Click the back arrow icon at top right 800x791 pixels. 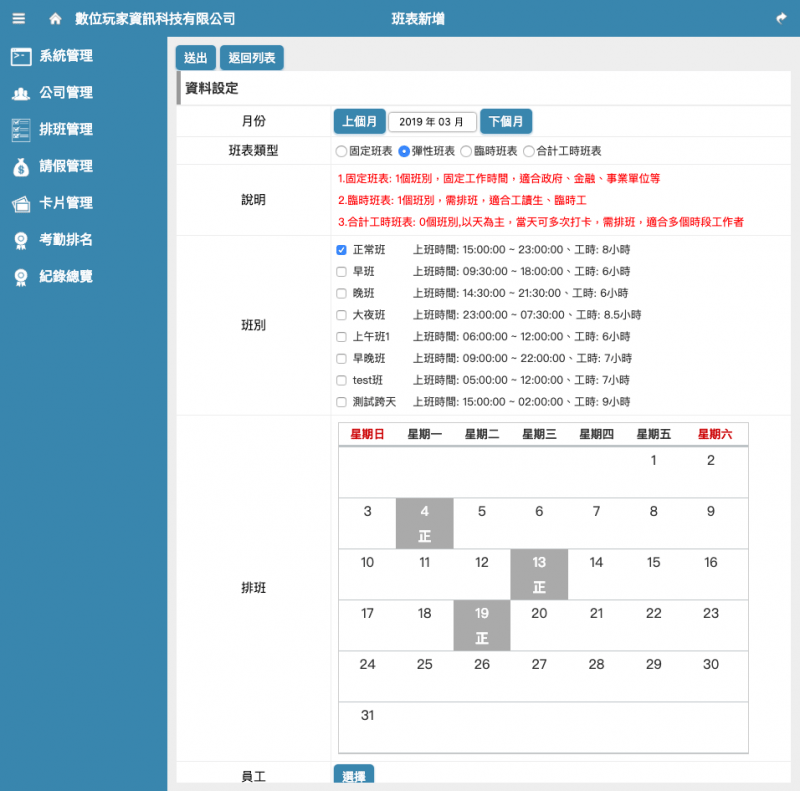coord(781,19)
